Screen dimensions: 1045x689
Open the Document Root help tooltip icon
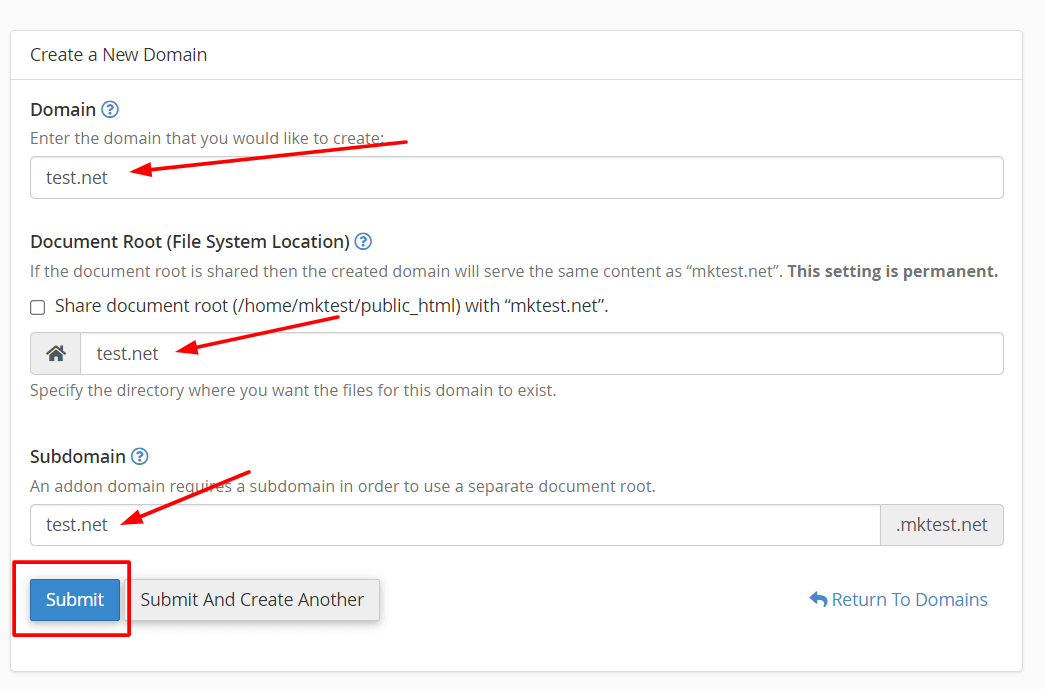pos(363,241)
